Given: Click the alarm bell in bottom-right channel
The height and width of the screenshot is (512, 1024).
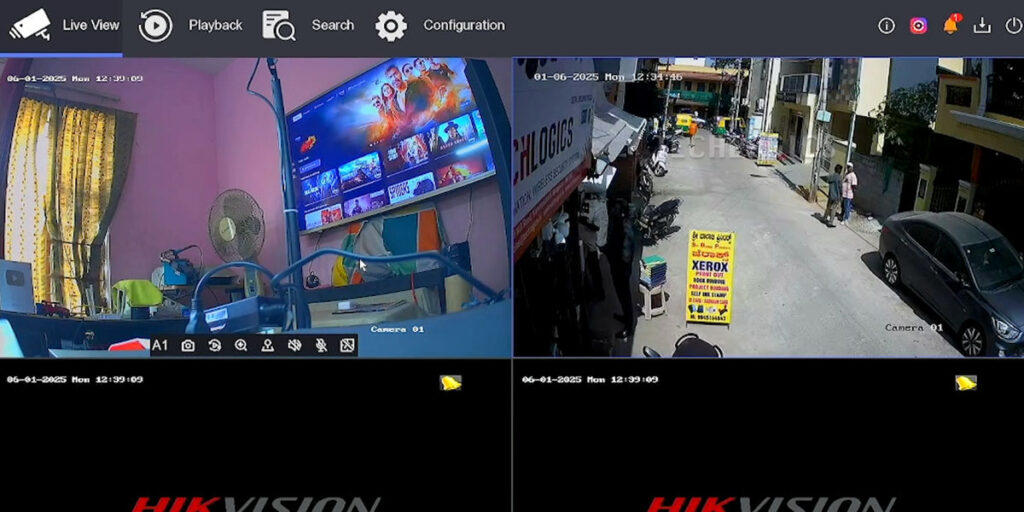Looking at the screenshot, I should [965, 383].
